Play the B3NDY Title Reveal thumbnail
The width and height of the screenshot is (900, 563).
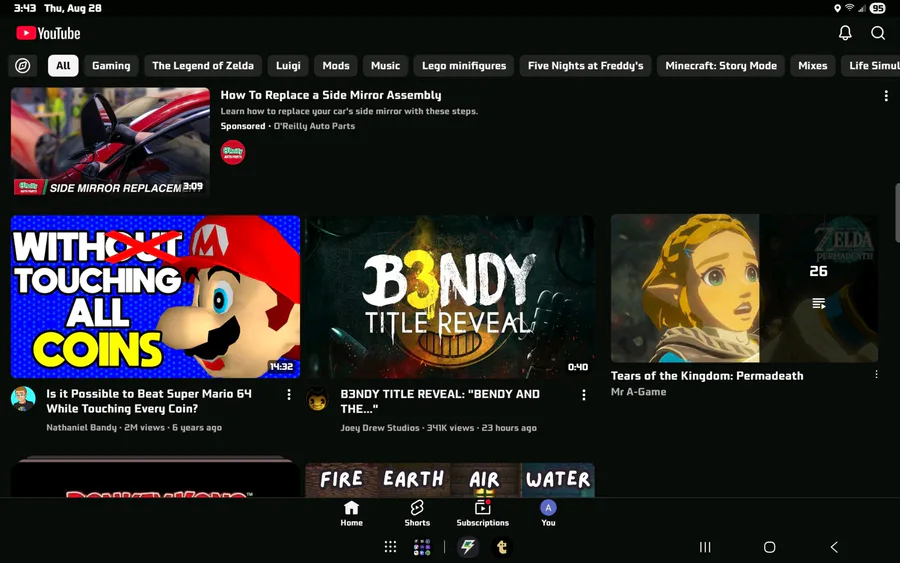point(450,296)
